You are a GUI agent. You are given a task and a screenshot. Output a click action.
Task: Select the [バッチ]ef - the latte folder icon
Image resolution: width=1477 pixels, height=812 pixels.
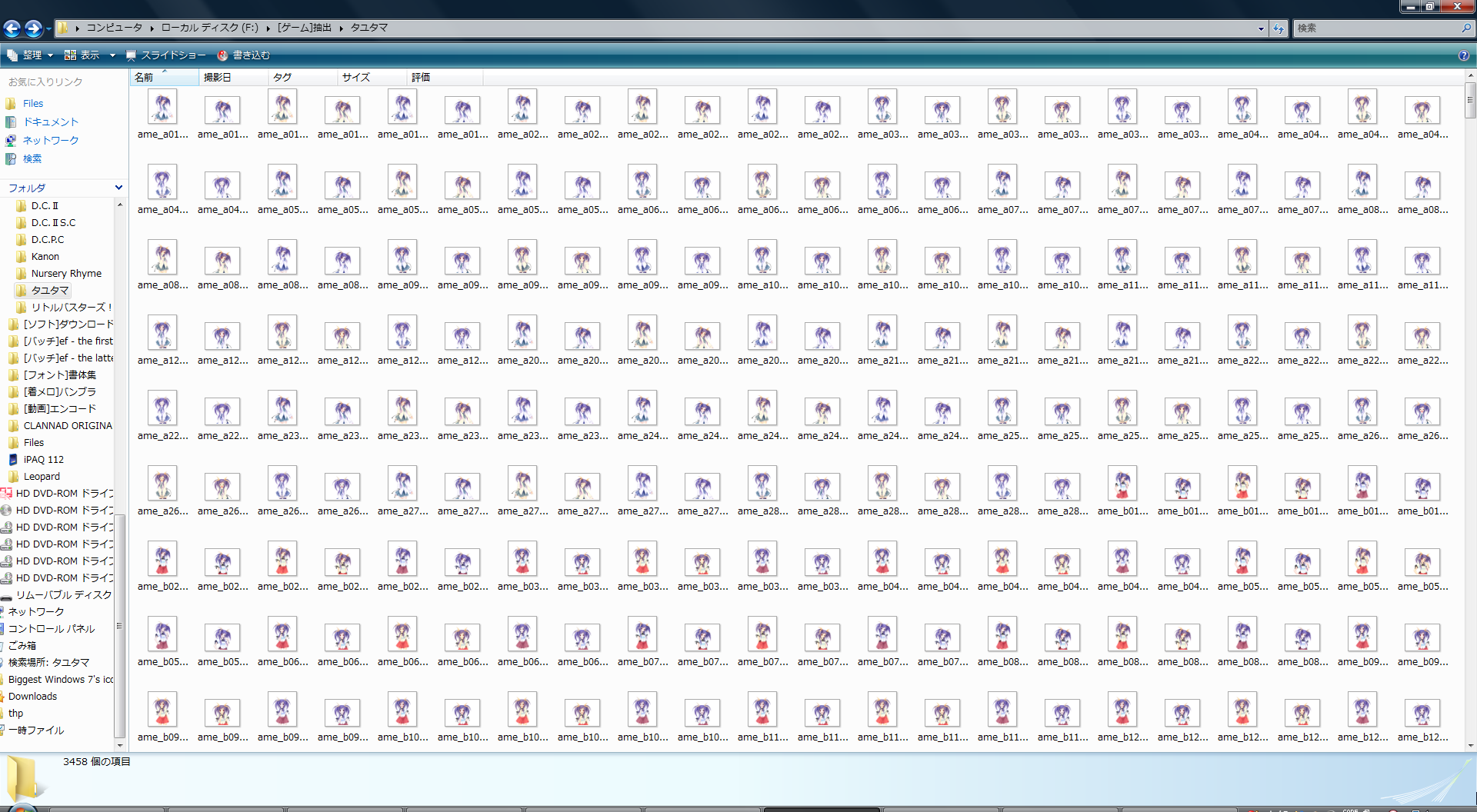[14, 358]
